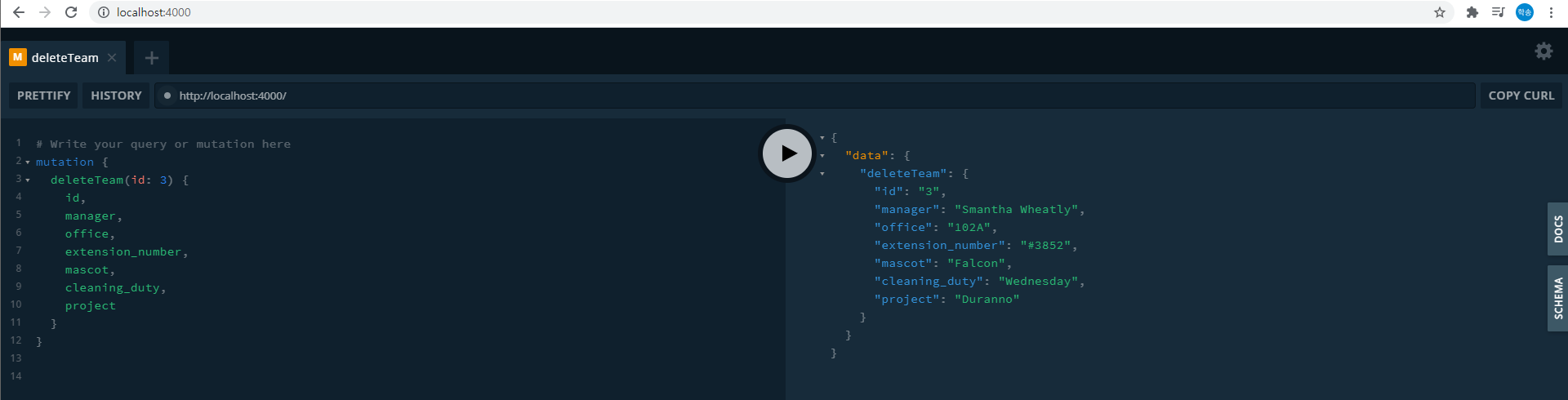This screenshot has height=400, width=1568.
Task: Collapse the root response object arrow
Action: point(822,138)
